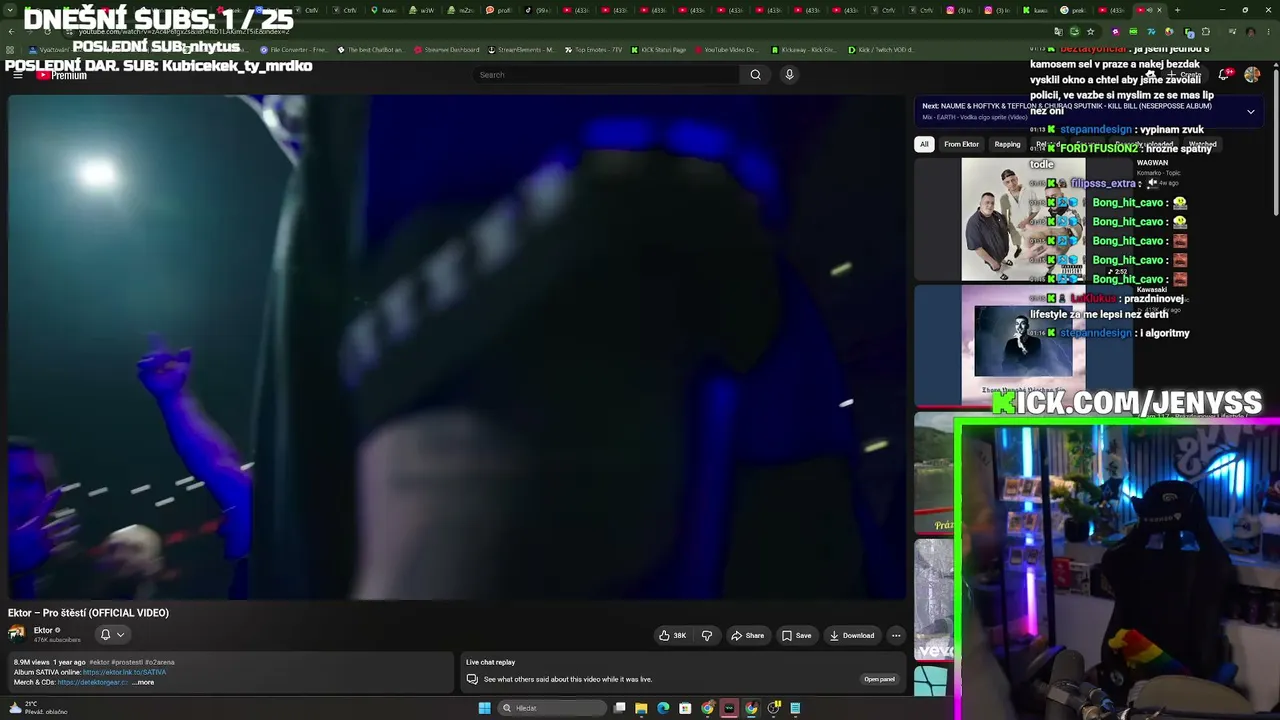
Task: Follow the ektor.lnk.to/SATIVA link
Action: click(x=124, y=672)
